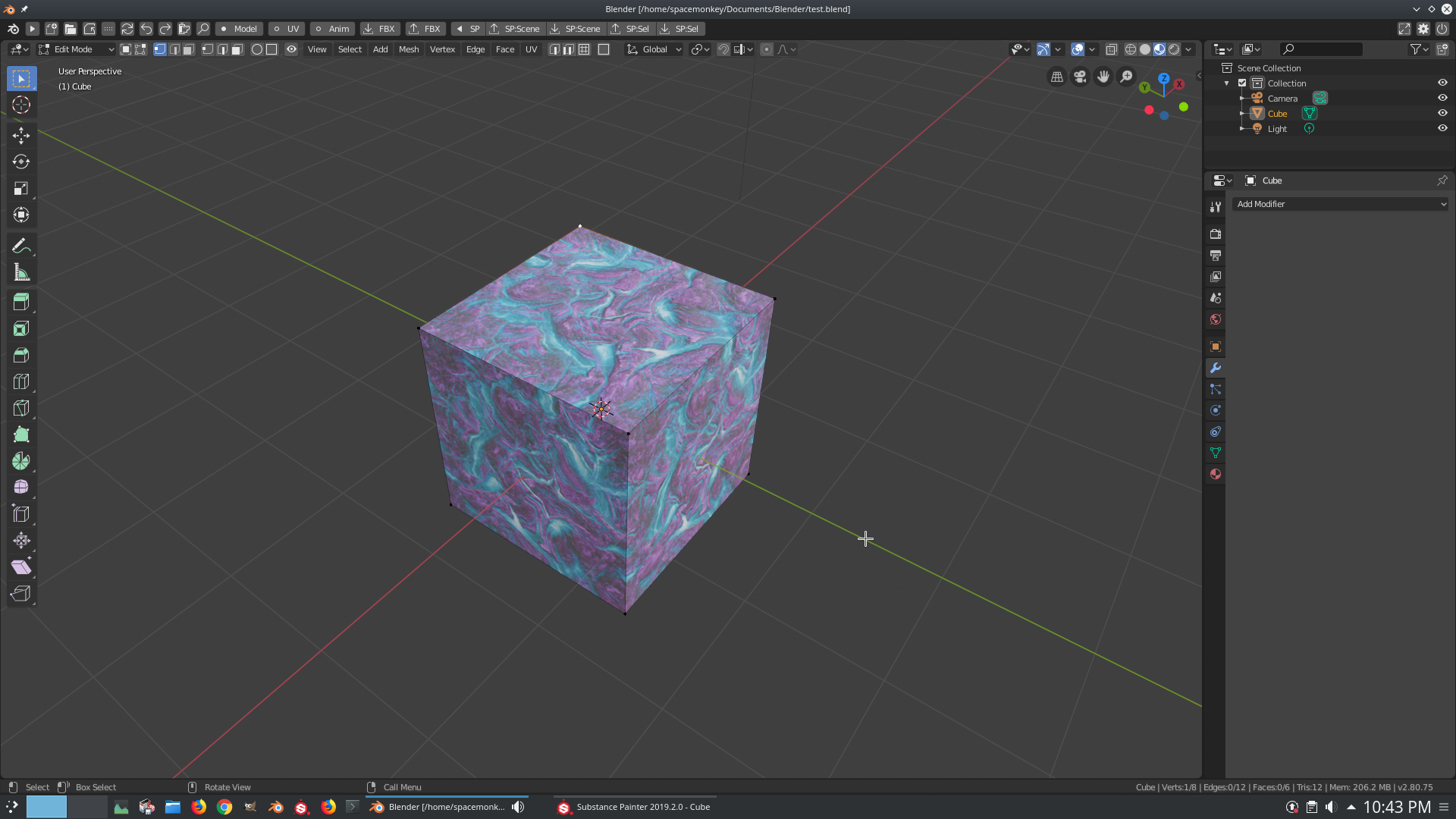Hide the Light object in outliner

(1442, 128)
